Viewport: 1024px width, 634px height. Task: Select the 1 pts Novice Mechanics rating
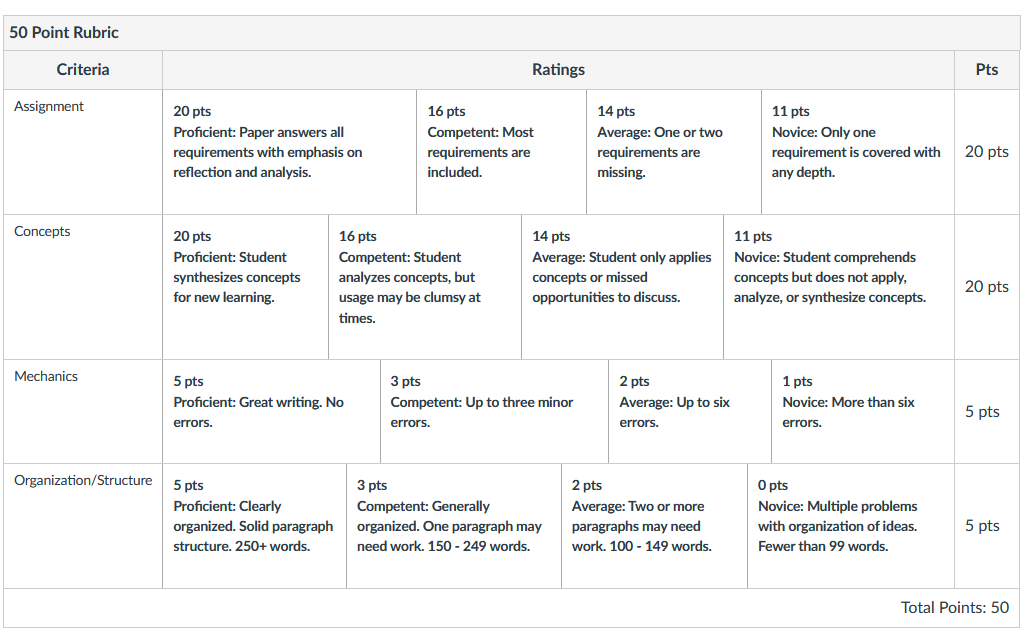(x=863, y=411)
